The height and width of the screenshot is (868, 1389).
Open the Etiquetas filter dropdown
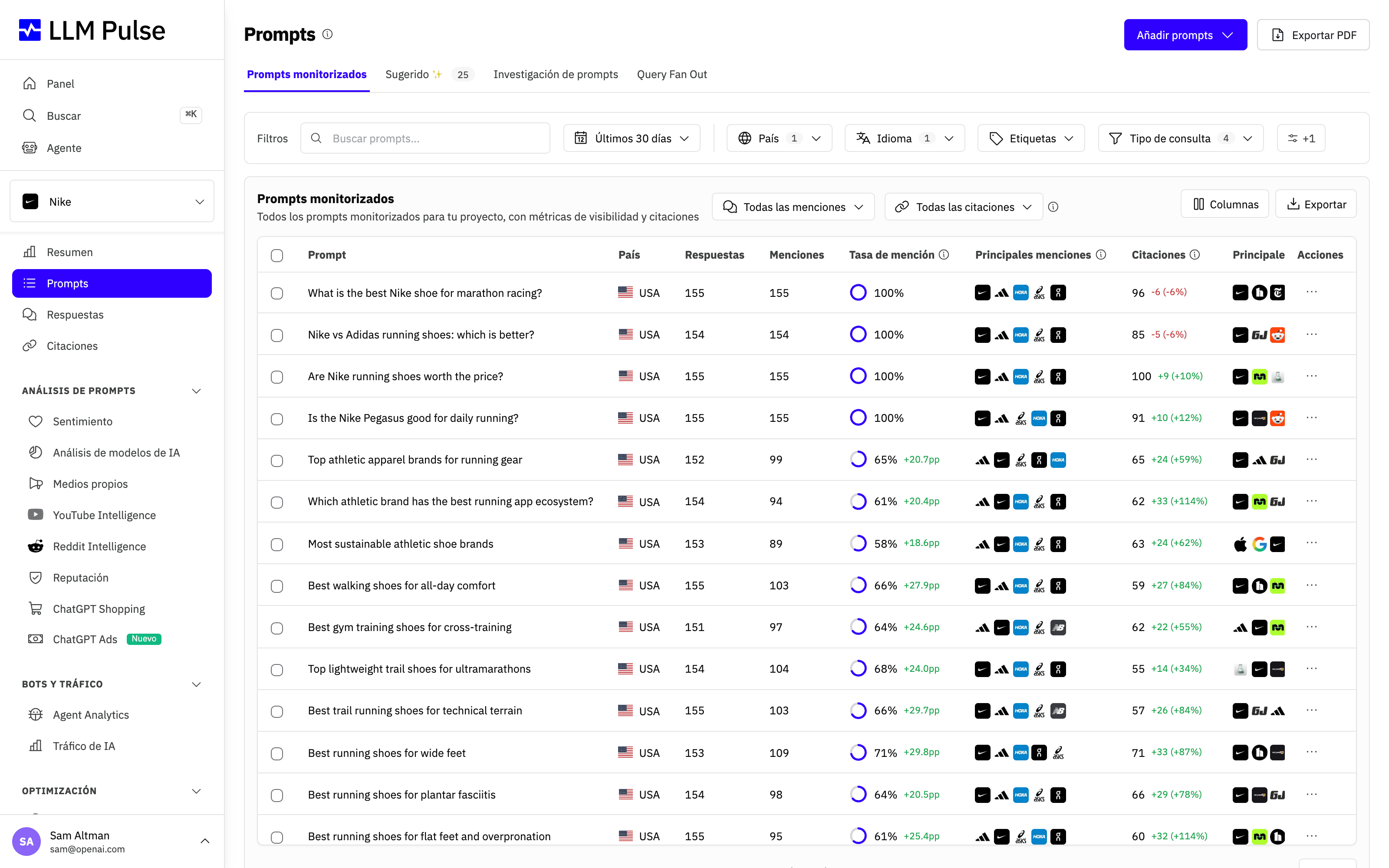coord(1031,138)
